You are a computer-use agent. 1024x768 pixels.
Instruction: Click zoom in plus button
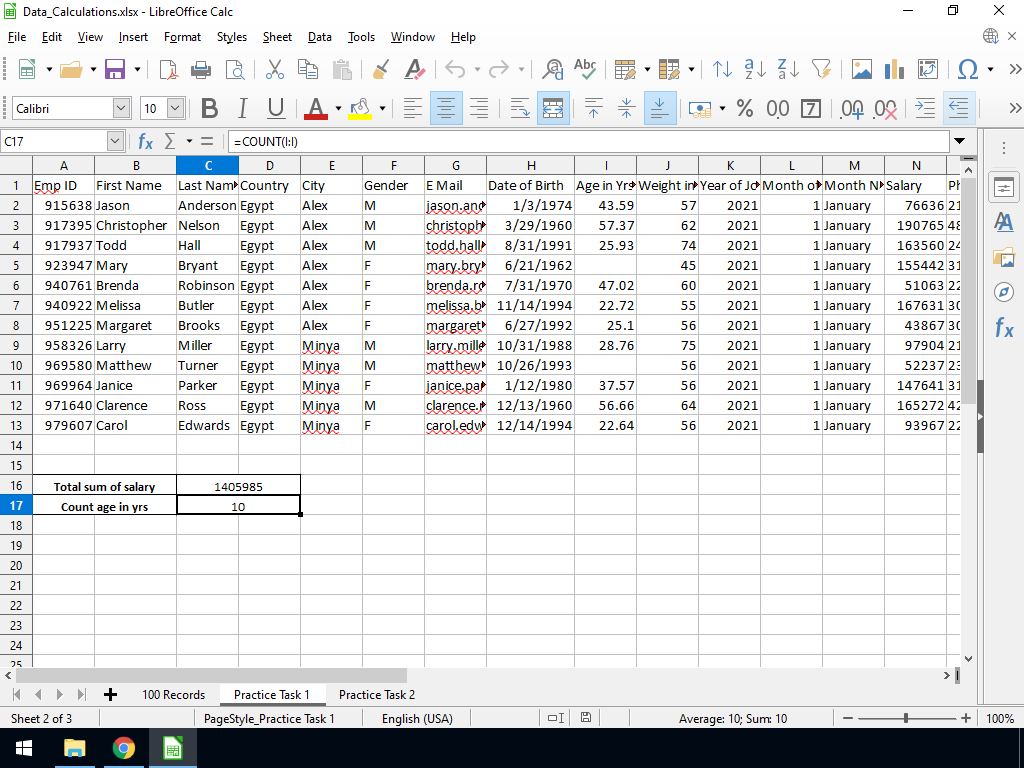coord(966,718)
